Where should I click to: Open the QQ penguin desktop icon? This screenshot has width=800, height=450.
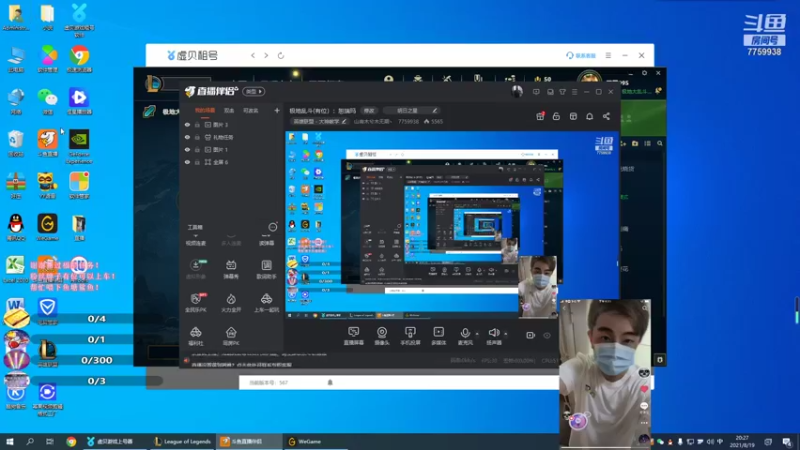tap(16, 228)
